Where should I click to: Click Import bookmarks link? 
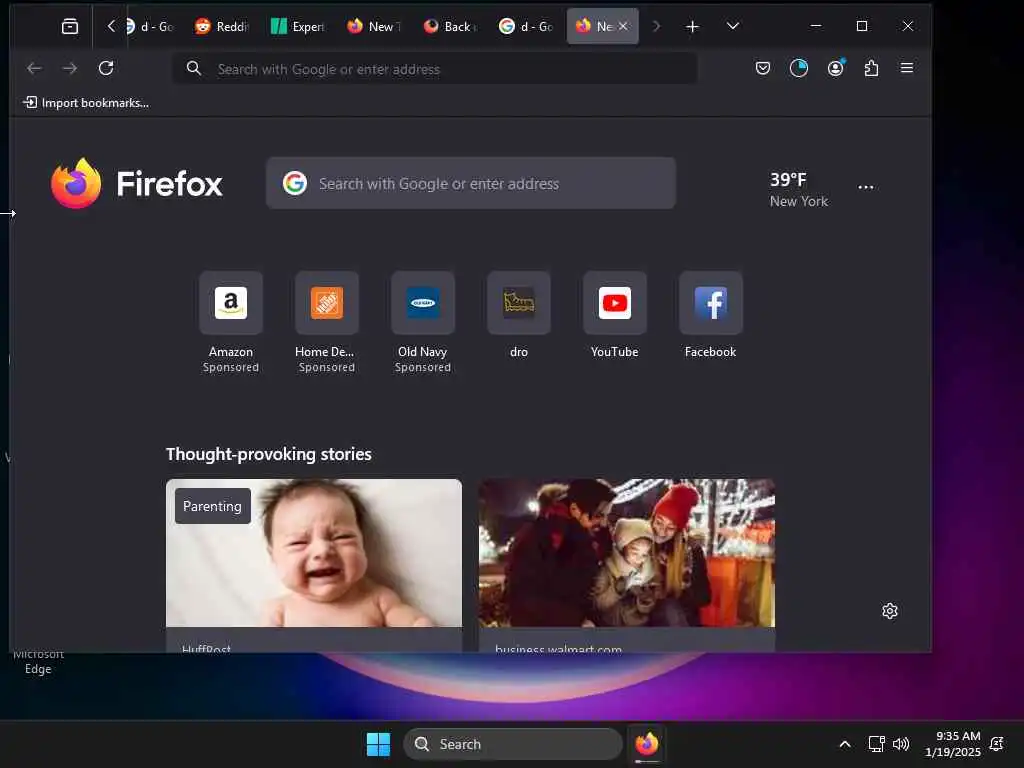86,103
